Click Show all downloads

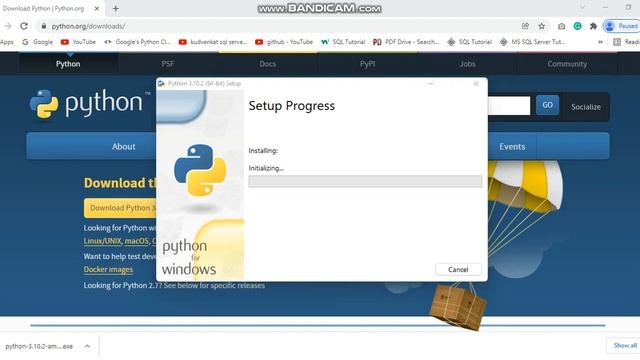pos(624,345)
